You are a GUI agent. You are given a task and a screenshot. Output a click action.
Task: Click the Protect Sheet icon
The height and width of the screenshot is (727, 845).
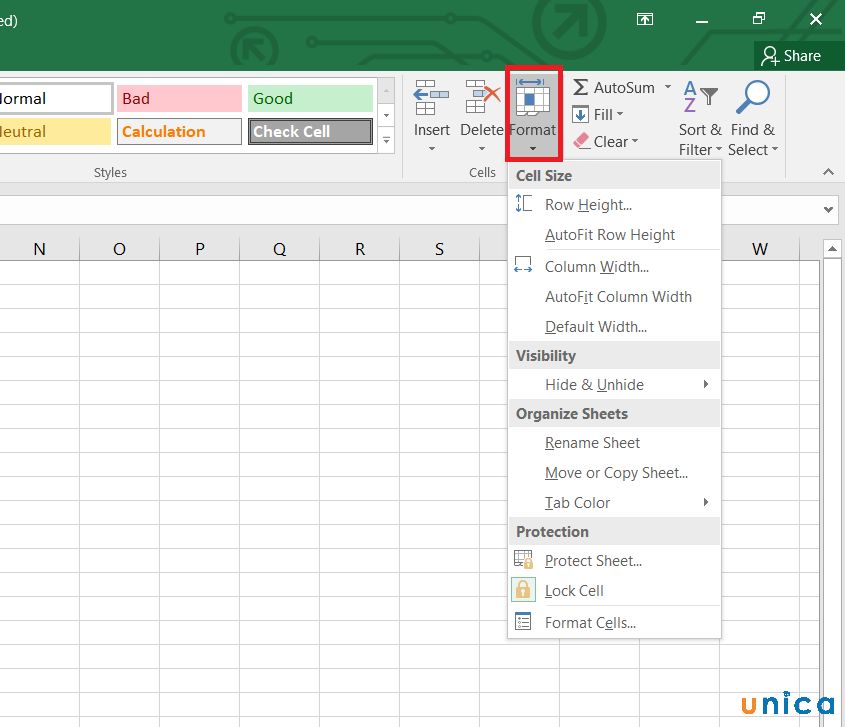(524, 560)
